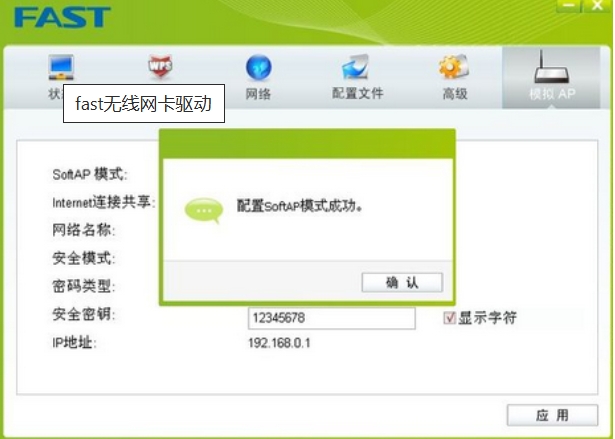The width and height of the screenshot is (615, 439).
Task: Close the FAST utility window
Action: click(597, 5)
